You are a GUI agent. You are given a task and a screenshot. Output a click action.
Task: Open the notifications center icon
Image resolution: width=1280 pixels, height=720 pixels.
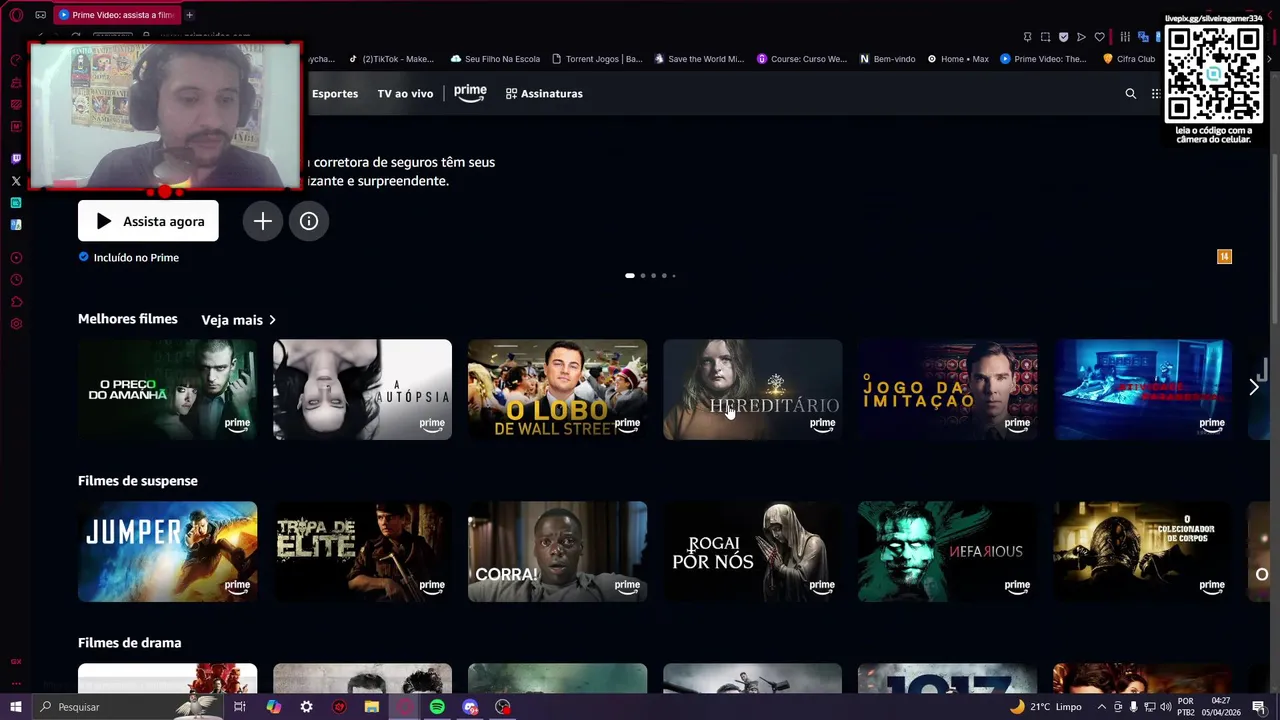click(x=1259, y=707)
